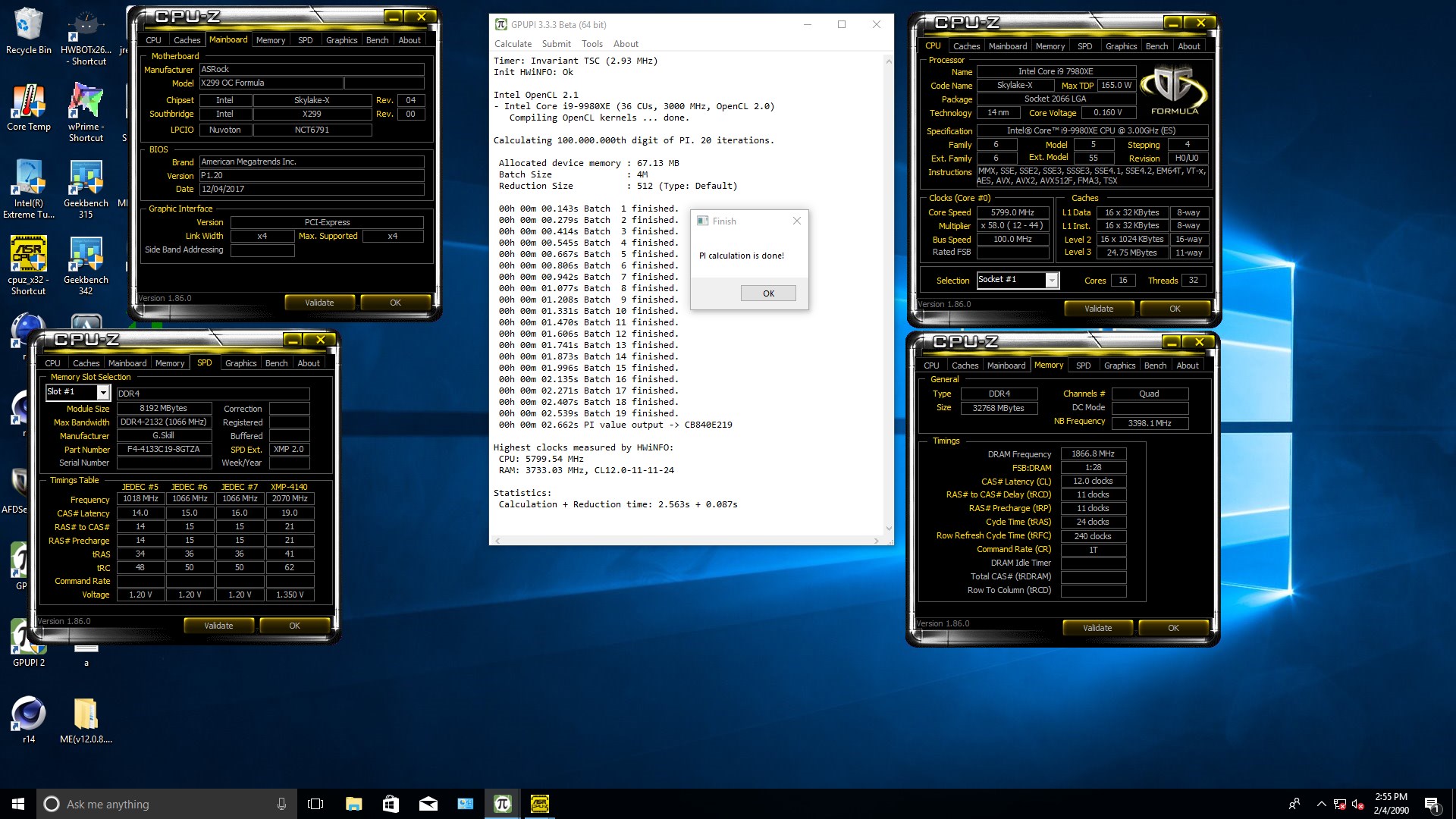Switch to Memory tab in Mainboard CPU-Z window

point(271,40)
